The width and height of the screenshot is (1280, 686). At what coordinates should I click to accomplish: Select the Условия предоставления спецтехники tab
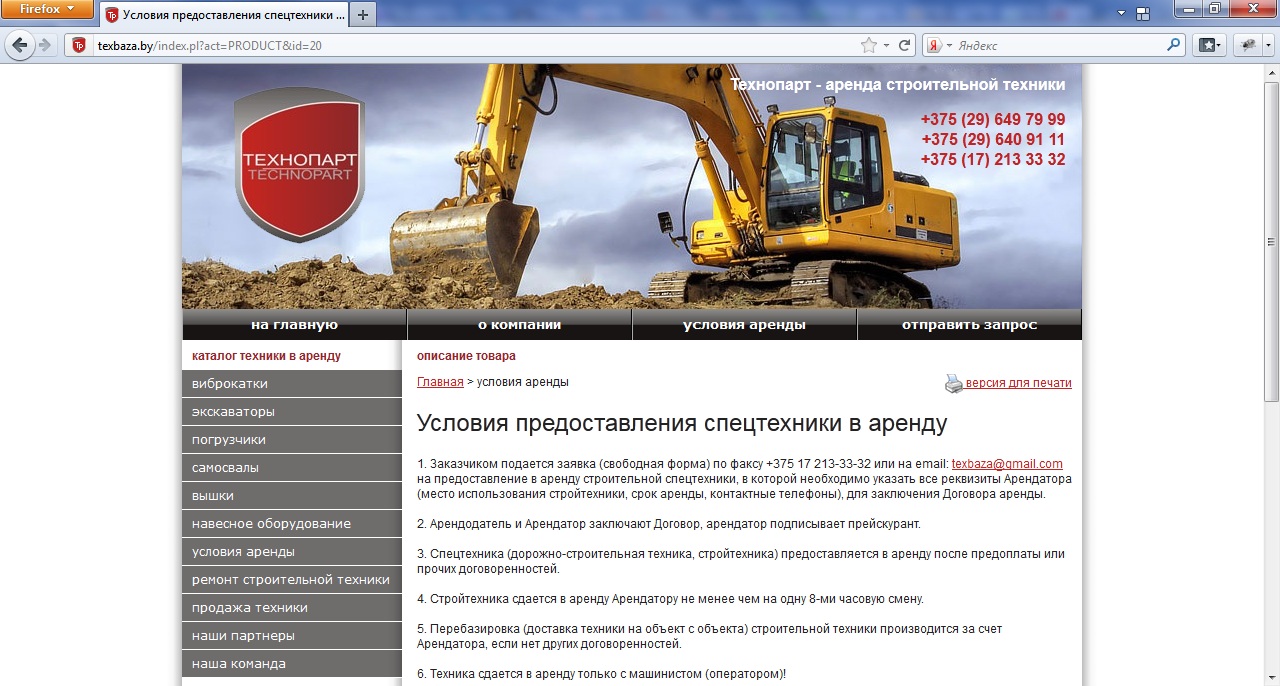point(224,15)
